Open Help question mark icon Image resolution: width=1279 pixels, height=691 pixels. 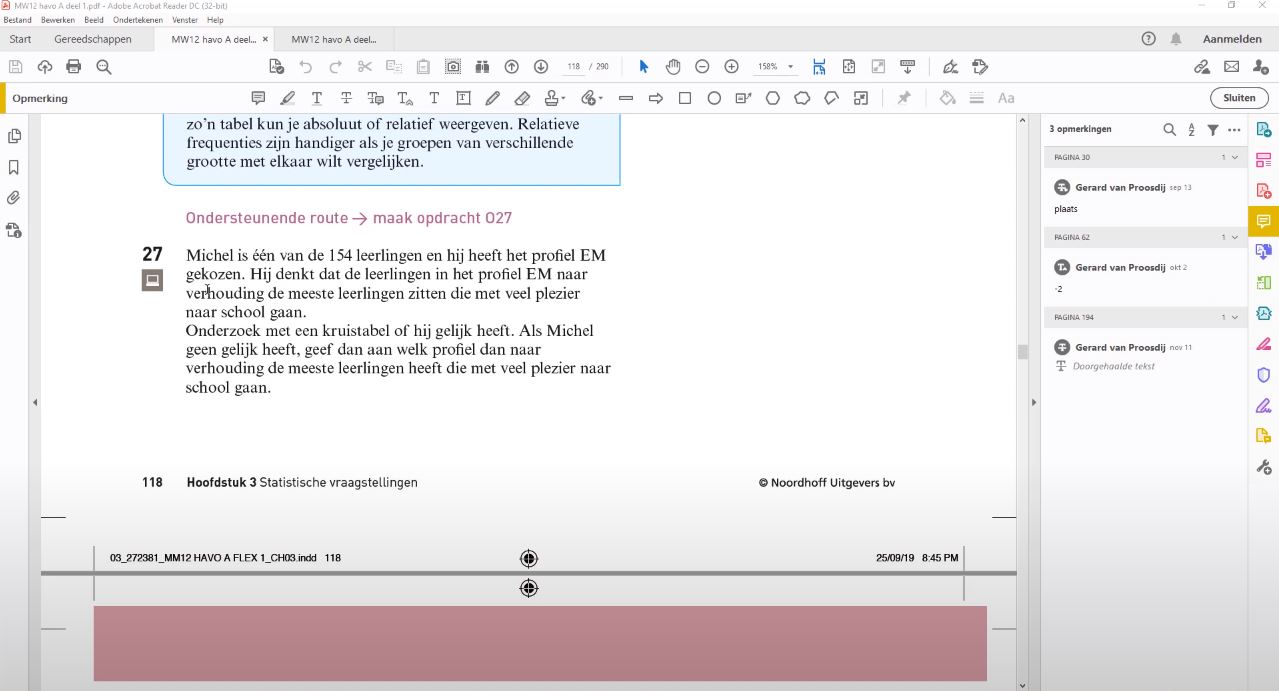(x=1149, y=39)
